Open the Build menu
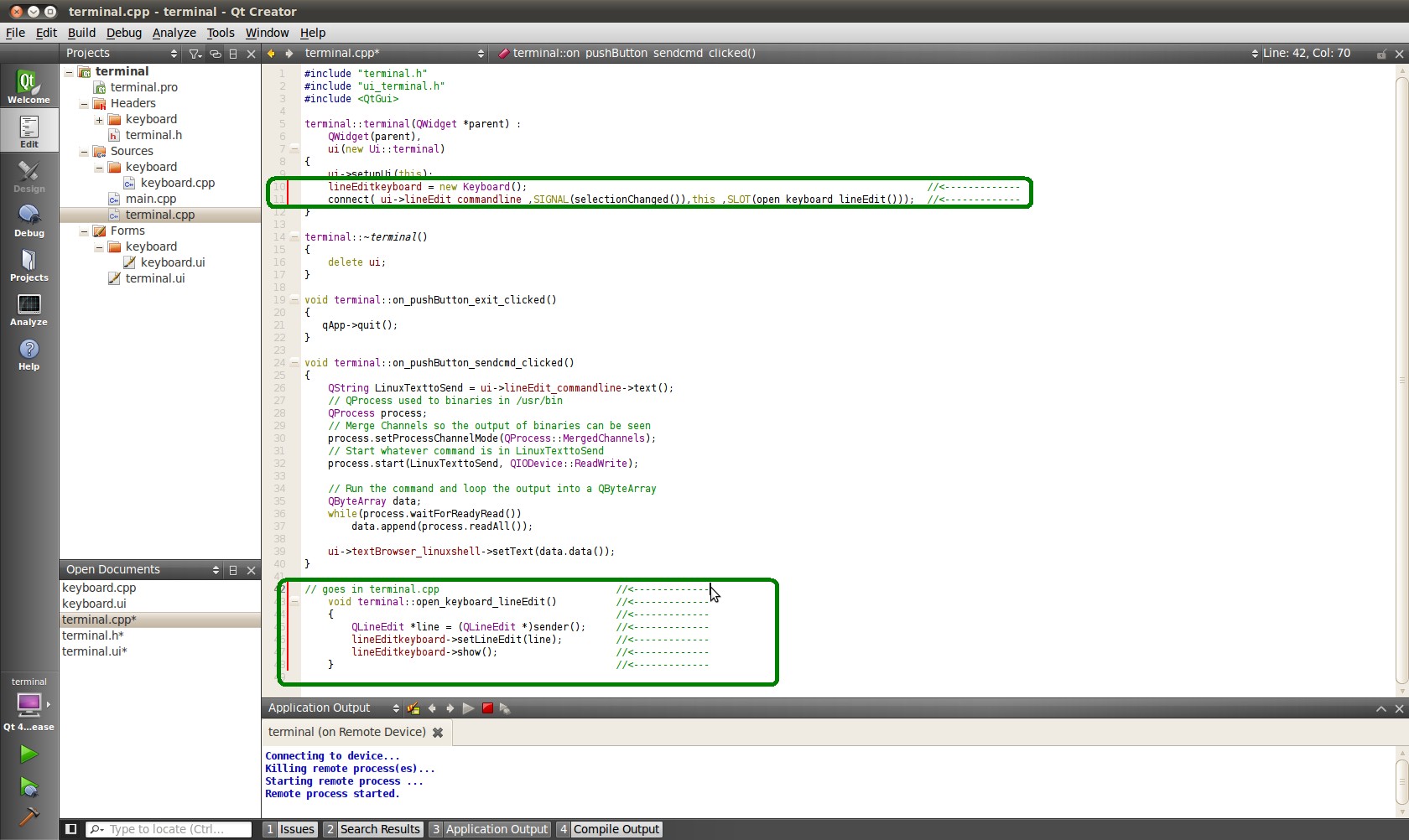Image resolution: width=1409 pixels, height=840 pixels. point(81,33)
